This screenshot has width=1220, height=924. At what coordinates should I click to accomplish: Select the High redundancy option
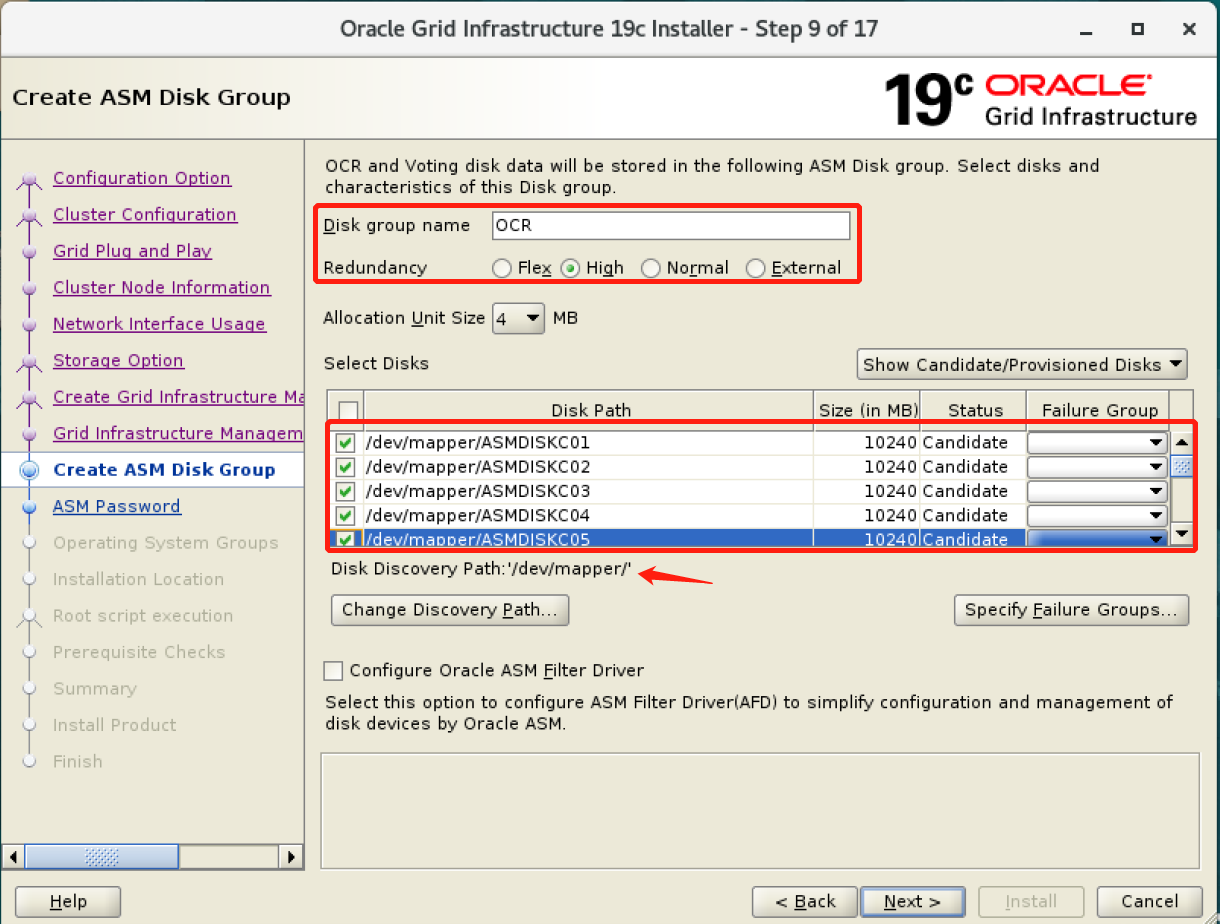570,268
